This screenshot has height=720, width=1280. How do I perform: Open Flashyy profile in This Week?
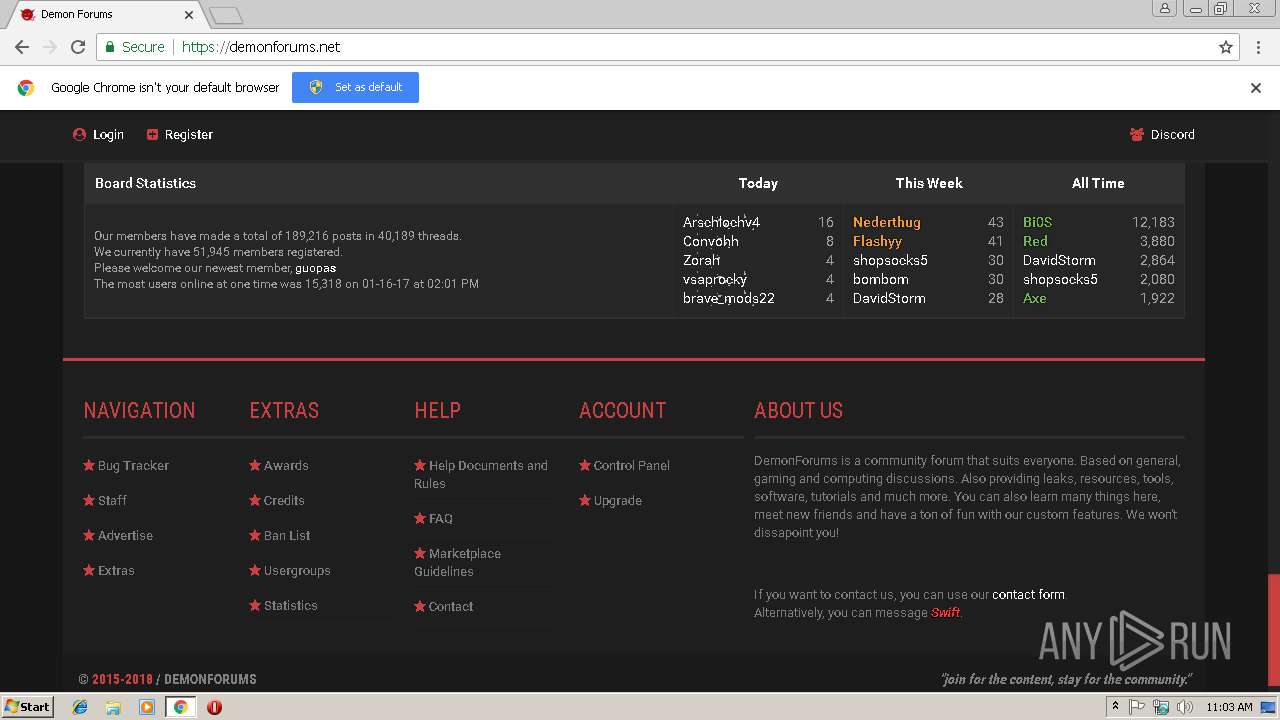(877, 241)
